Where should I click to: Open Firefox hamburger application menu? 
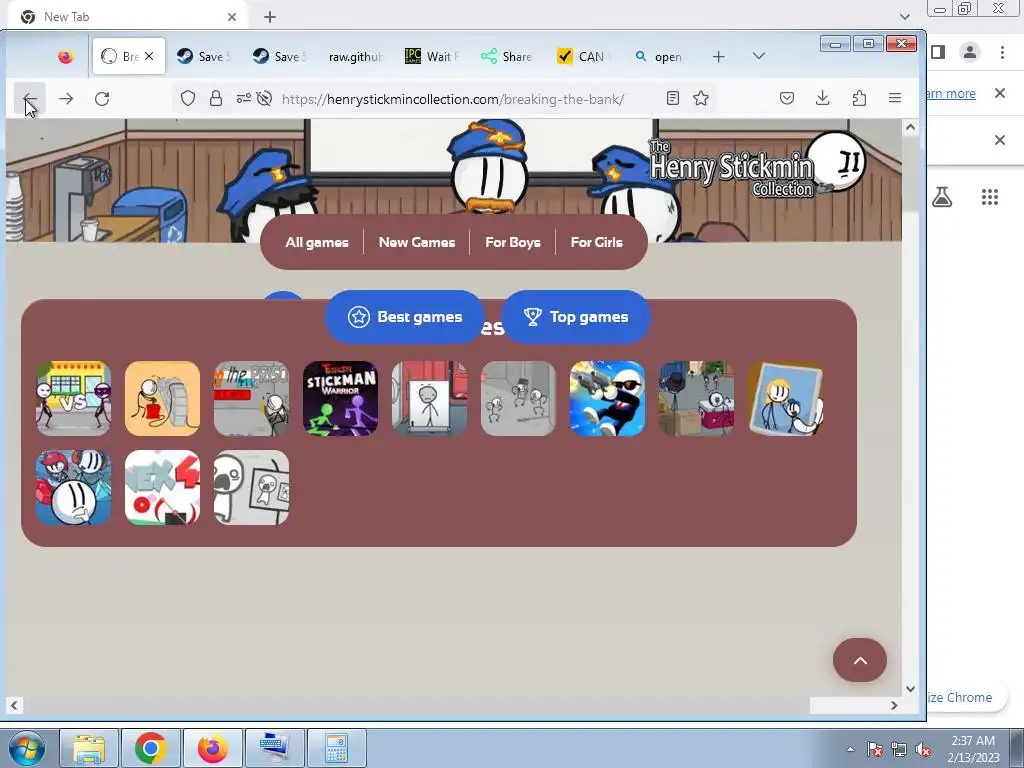(895, 98)
